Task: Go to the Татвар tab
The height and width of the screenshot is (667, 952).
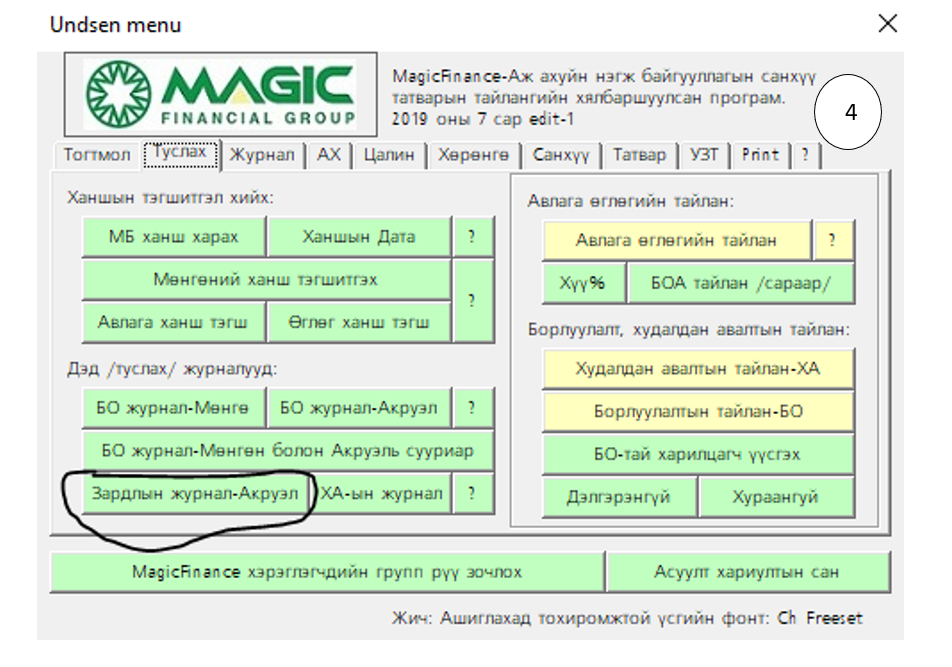Action: [639, 155]
